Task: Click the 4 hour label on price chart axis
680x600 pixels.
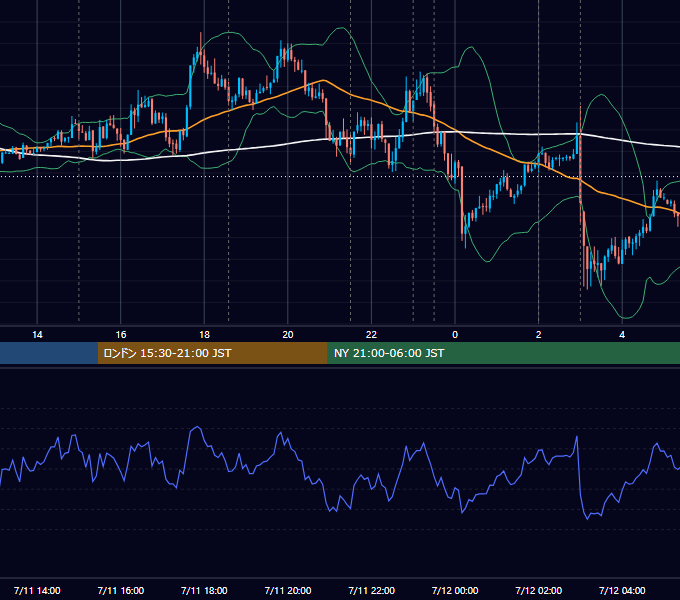Action: click(622, 335)
